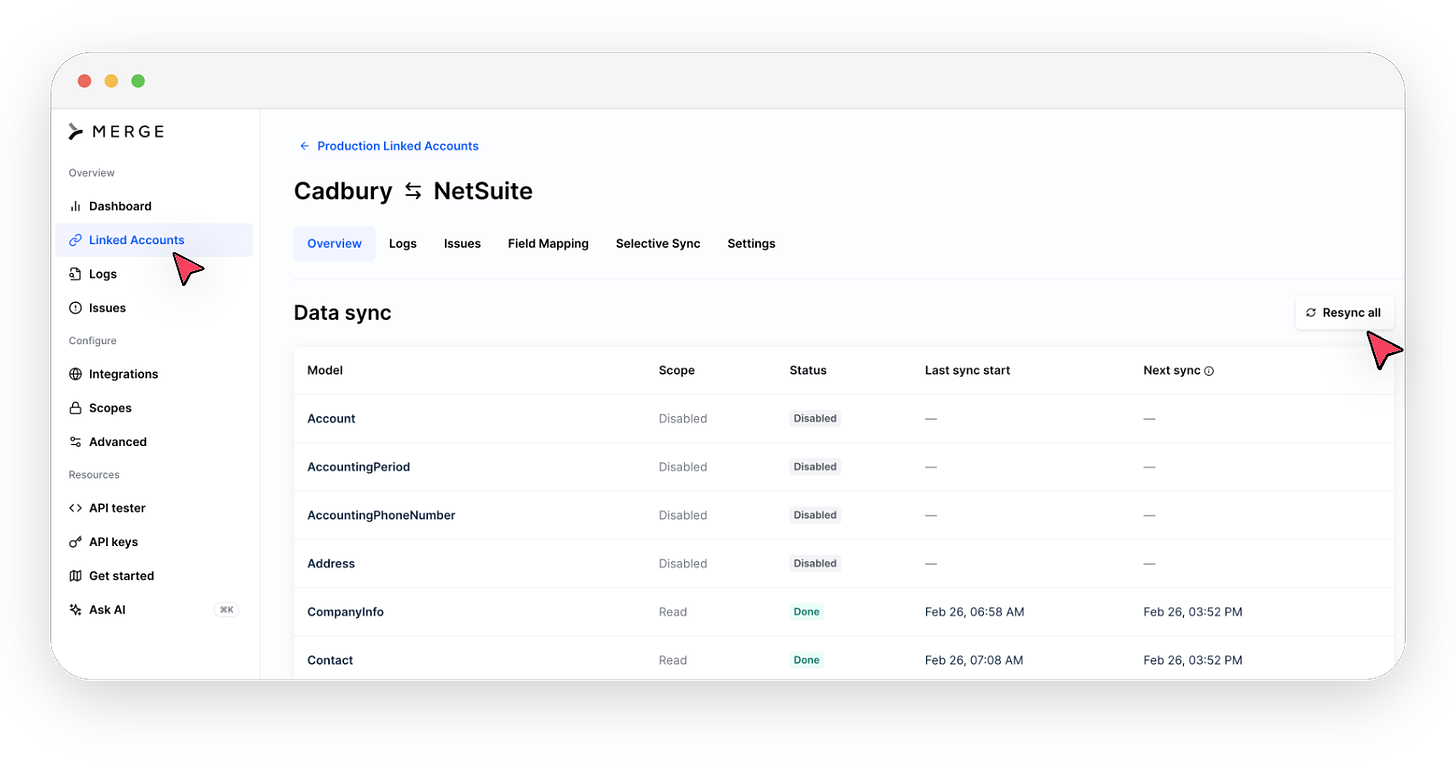Click the green macOS maximize button
The width and height of the screenshot is (1456, 765).
point(138,81)
